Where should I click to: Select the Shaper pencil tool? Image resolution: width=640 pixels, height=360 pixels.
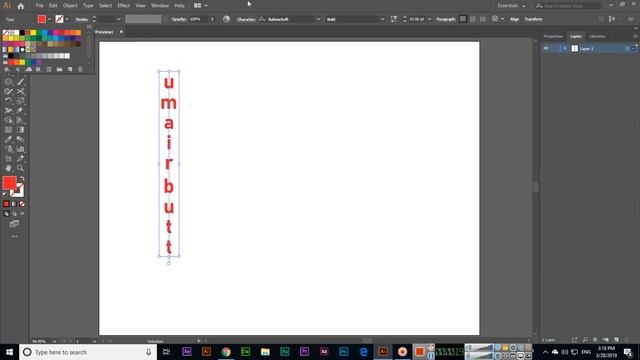pos(8,91)
